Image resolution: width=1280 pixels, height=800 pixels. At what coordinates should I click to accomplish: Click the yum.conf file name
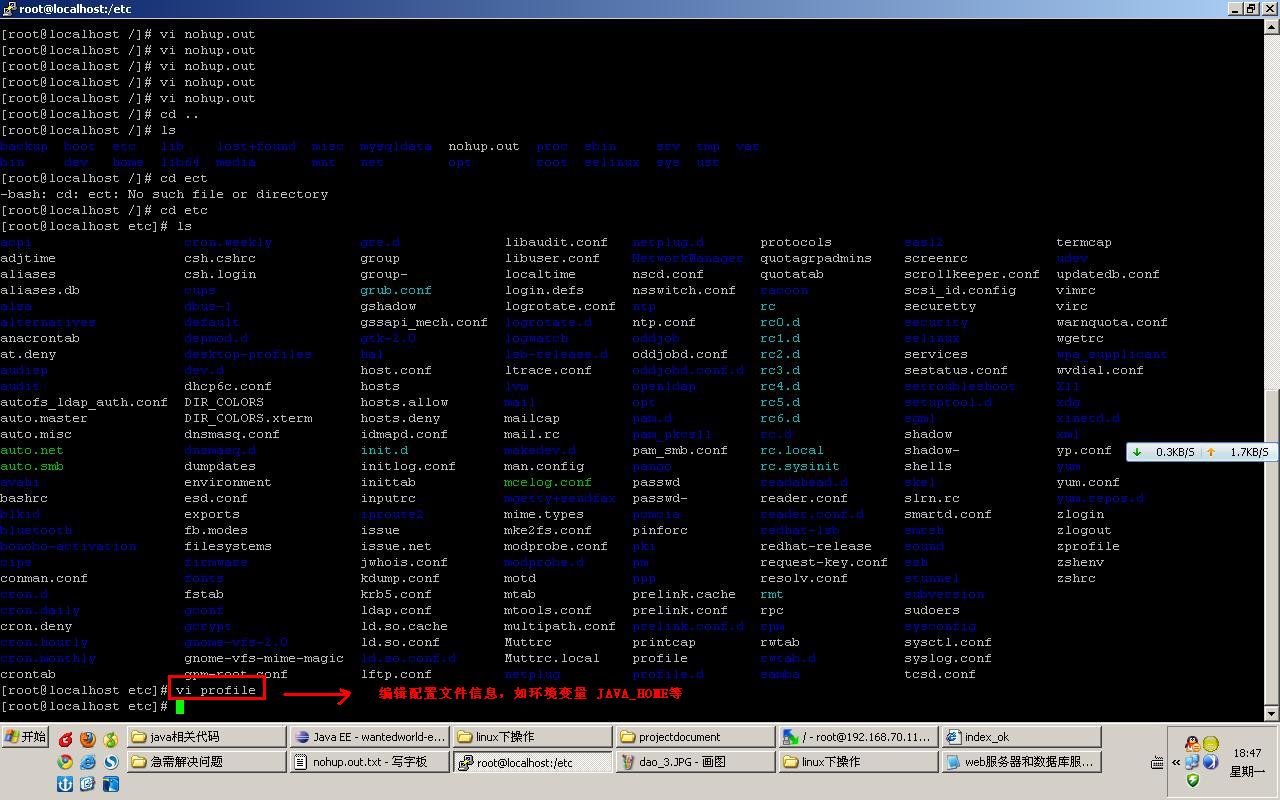[1088, 482]
